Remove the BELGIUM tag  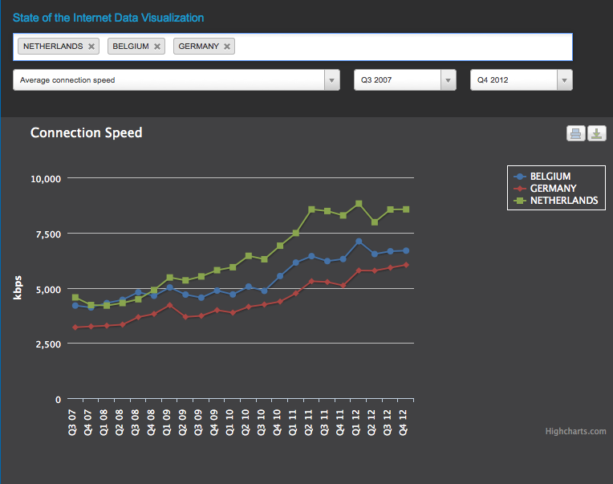157,46
